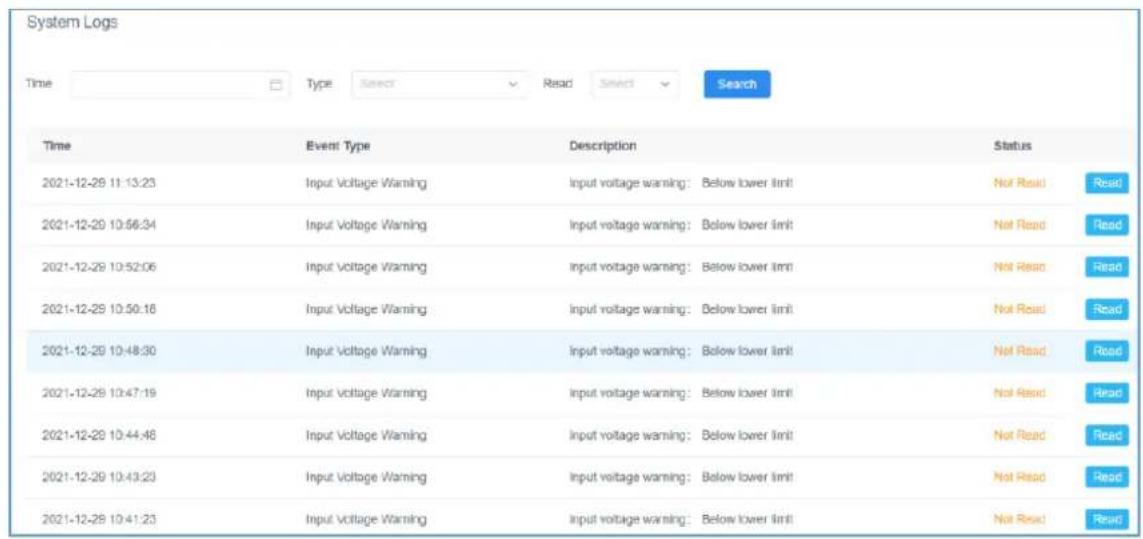This screenshot has height=539, width=1143.
Task: Click Not Read status in 11:13:23 row
Action: (1020, 184)
